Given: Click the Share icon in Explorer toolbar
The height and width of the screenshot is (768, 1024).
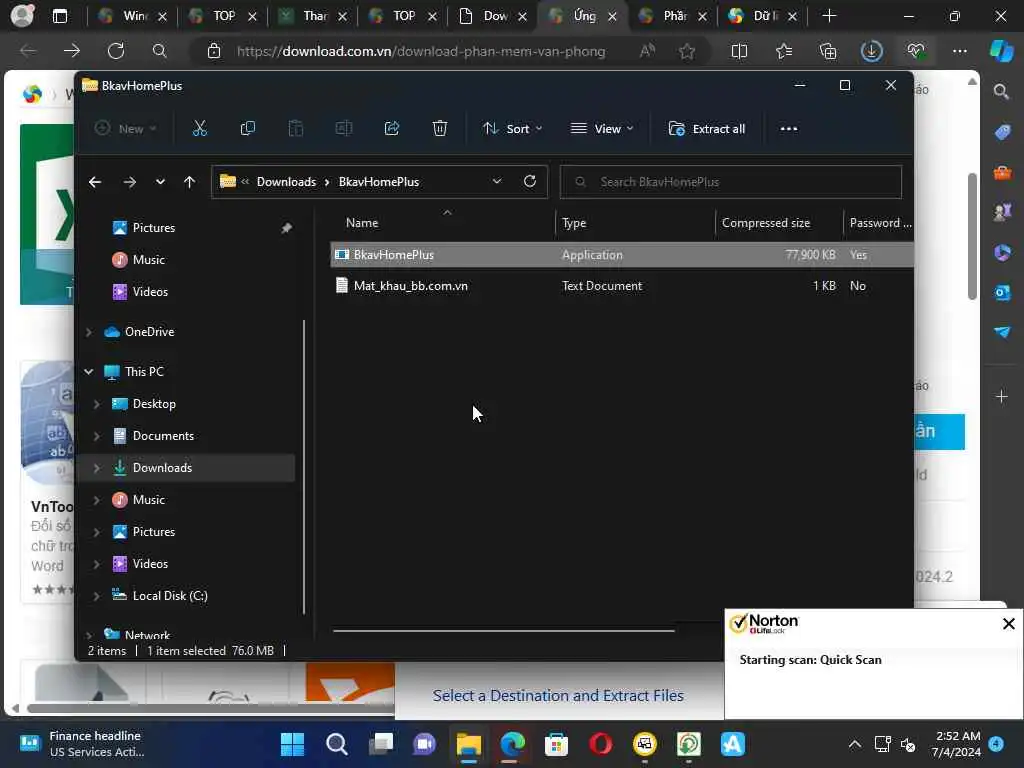Looking at the screenshot, I should tap(392, 129).
